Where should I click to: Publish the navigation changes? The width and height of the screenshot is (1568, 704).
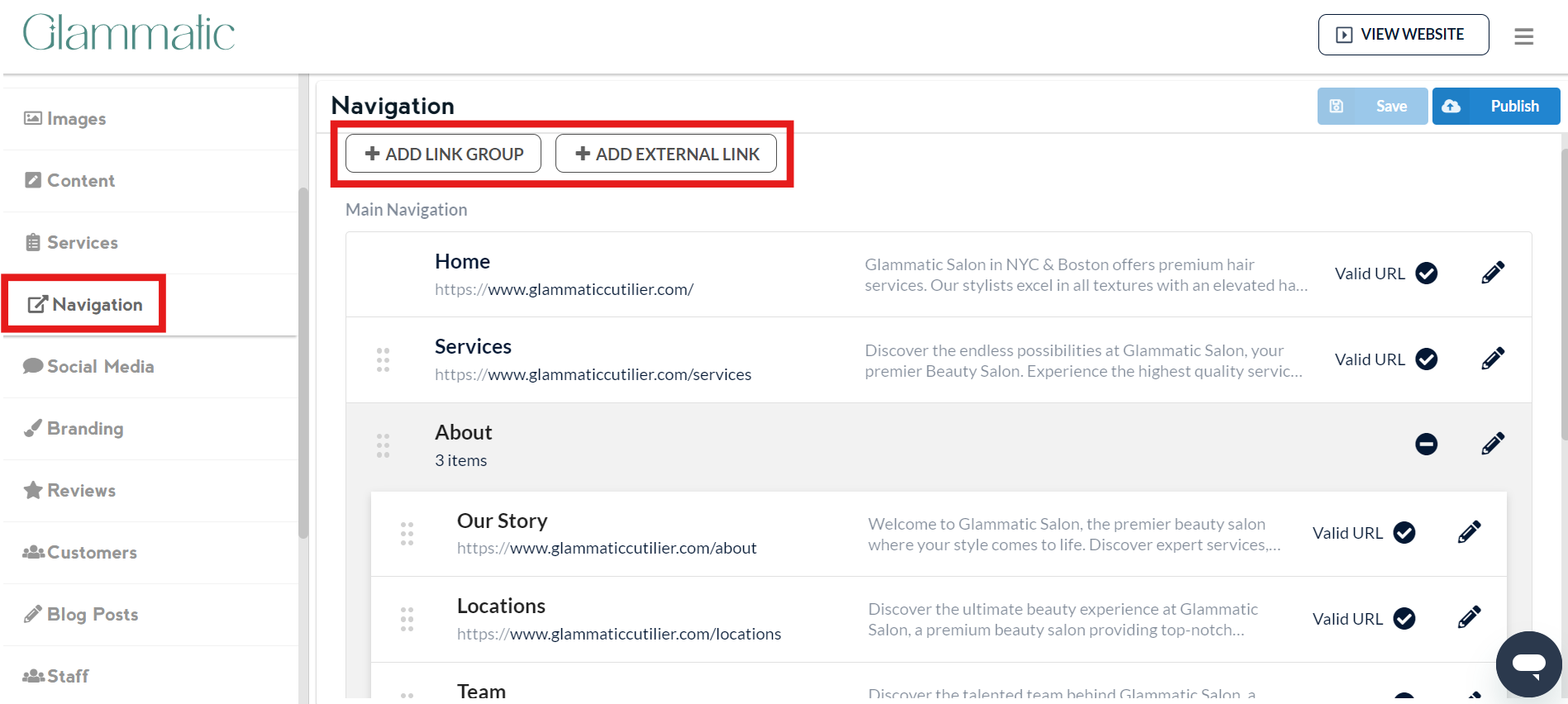(x=1495, y=107)
